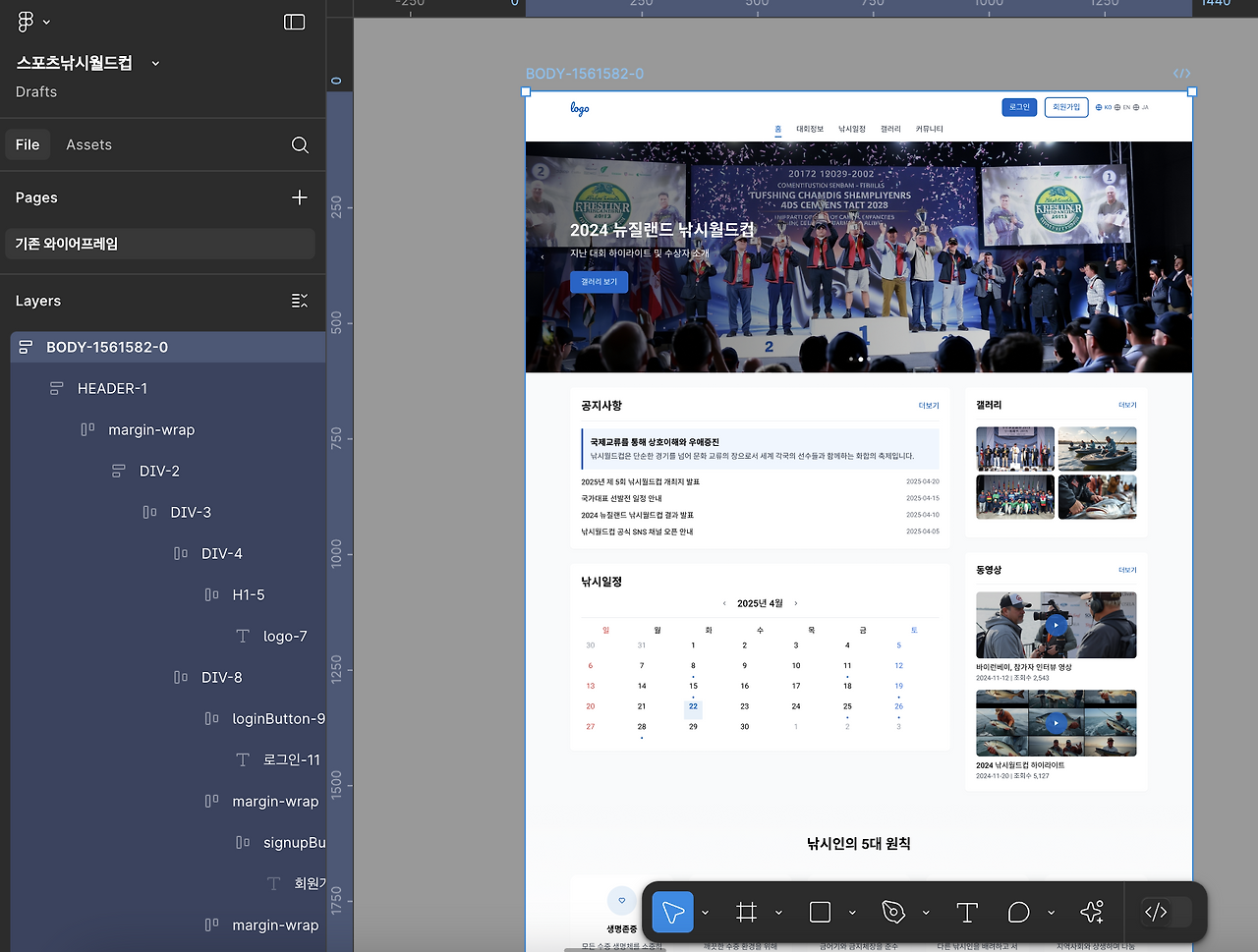1258x952 pixels.
Task: Go to previous month before 2025년 4월
Action: [x=724, y=603]
